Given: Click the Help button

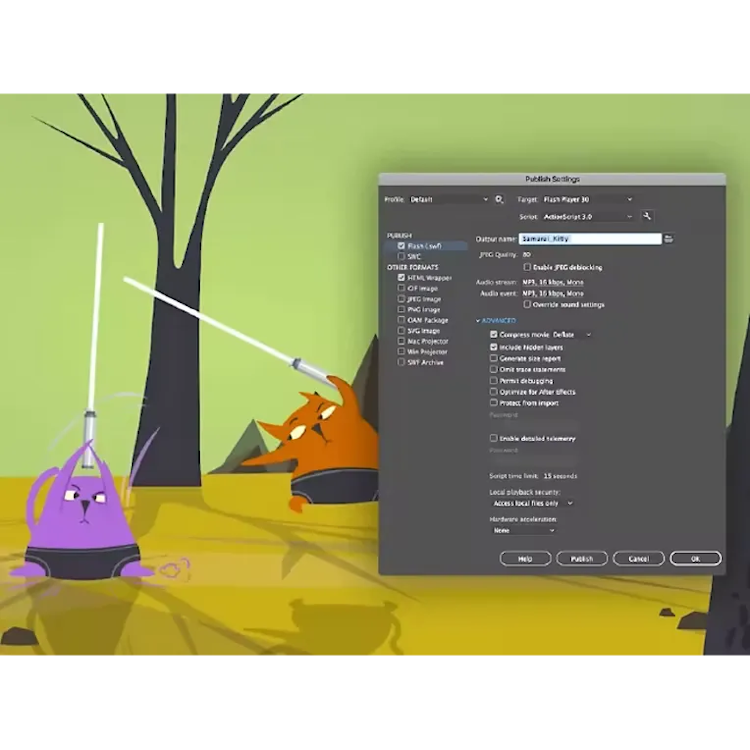Looking at the screenshot, I should pyautogui.click(x=525, y=559).
